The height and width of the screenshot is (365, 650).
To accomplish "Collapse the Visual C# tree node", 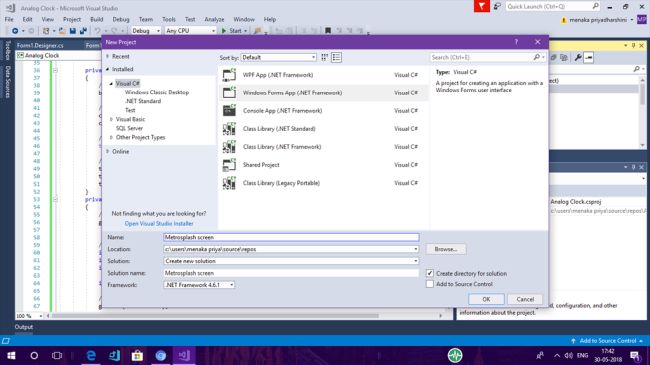I will tap(111, 83).
